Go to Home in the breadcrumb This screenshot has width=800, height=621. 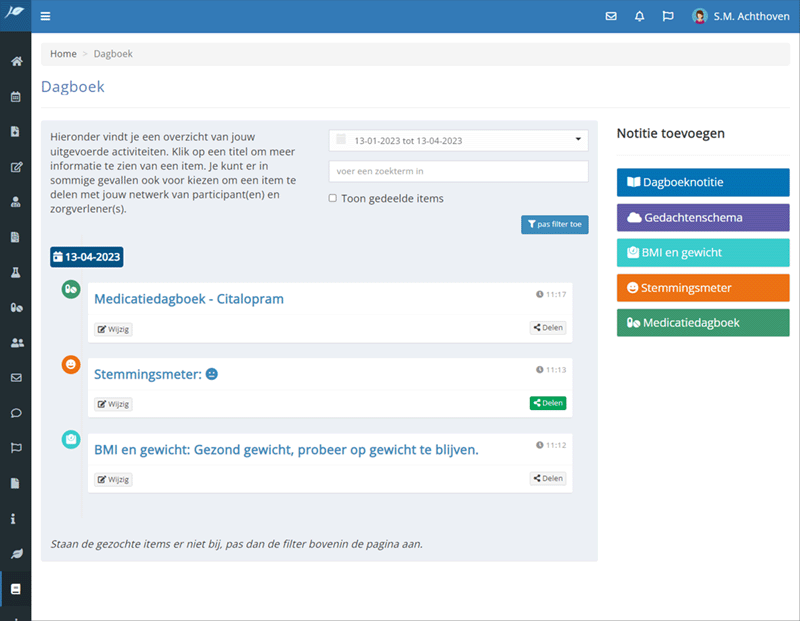[x=63, y=54]
